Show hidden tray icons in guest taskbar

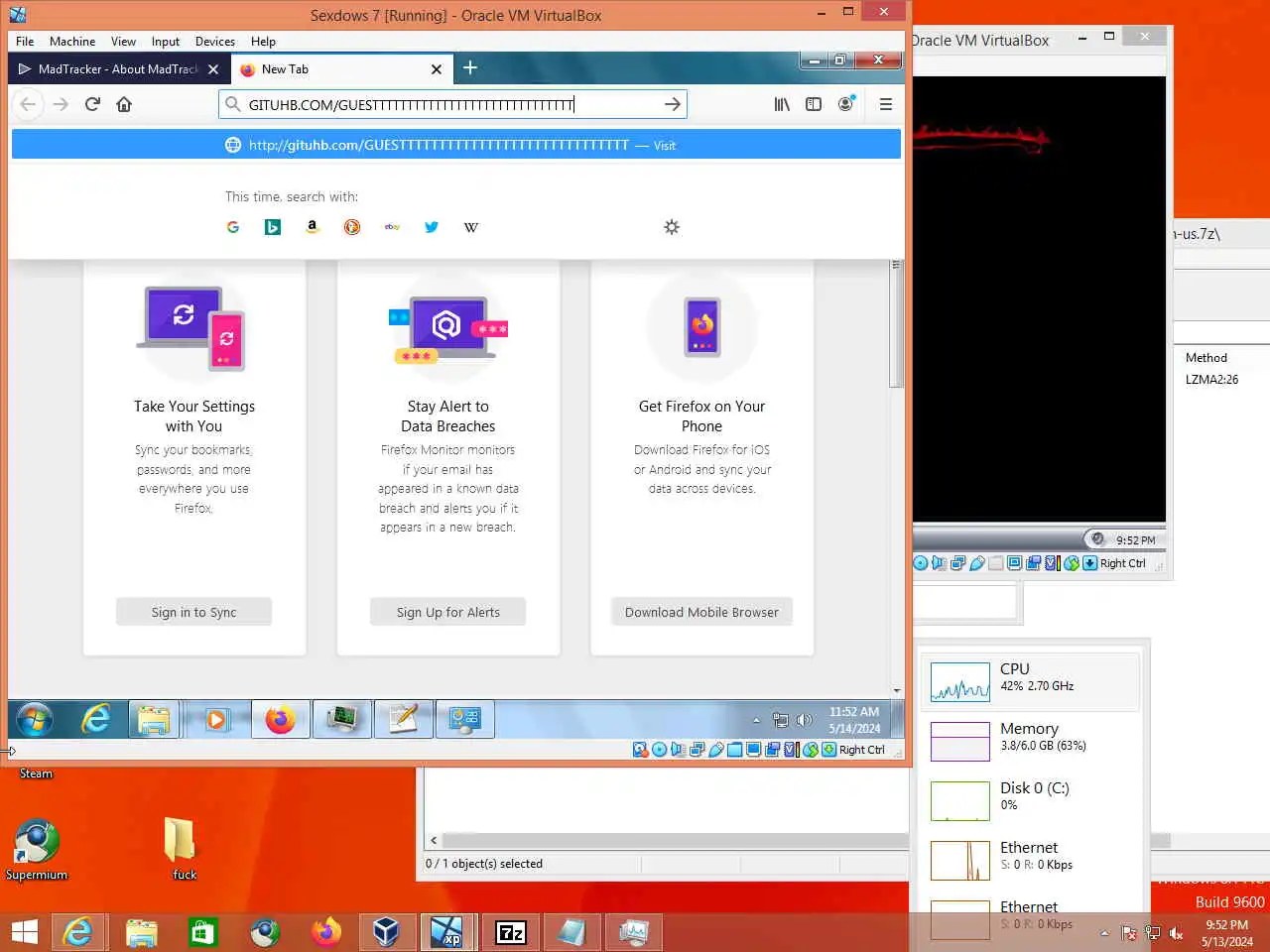[x=756, y=721]
